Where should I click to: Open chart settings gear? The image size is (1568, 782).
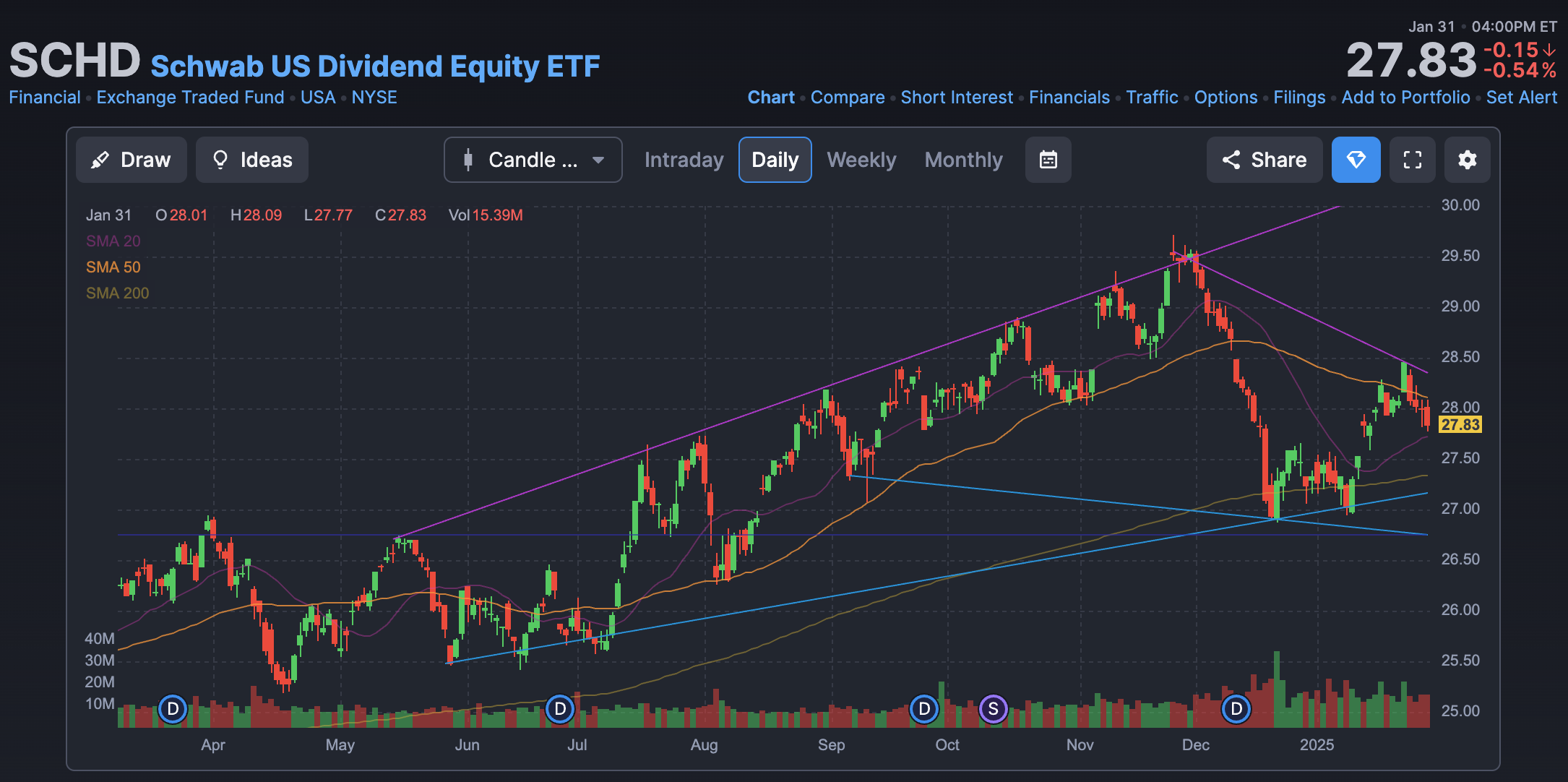click(1467, 160)
